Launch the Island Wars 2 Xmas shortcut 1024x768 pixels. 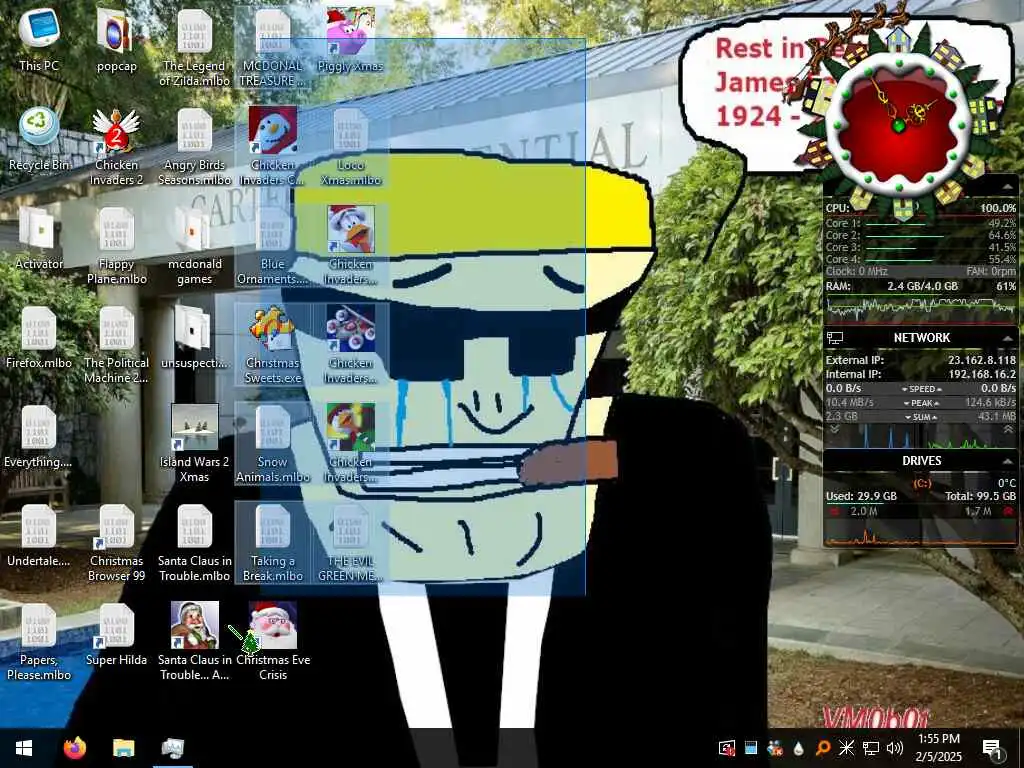[195, 443]
